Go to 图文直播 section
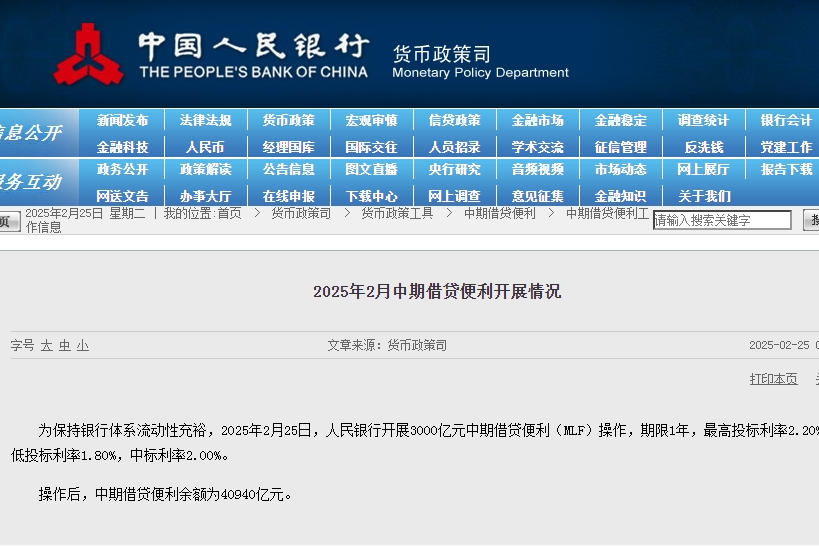 371,169
